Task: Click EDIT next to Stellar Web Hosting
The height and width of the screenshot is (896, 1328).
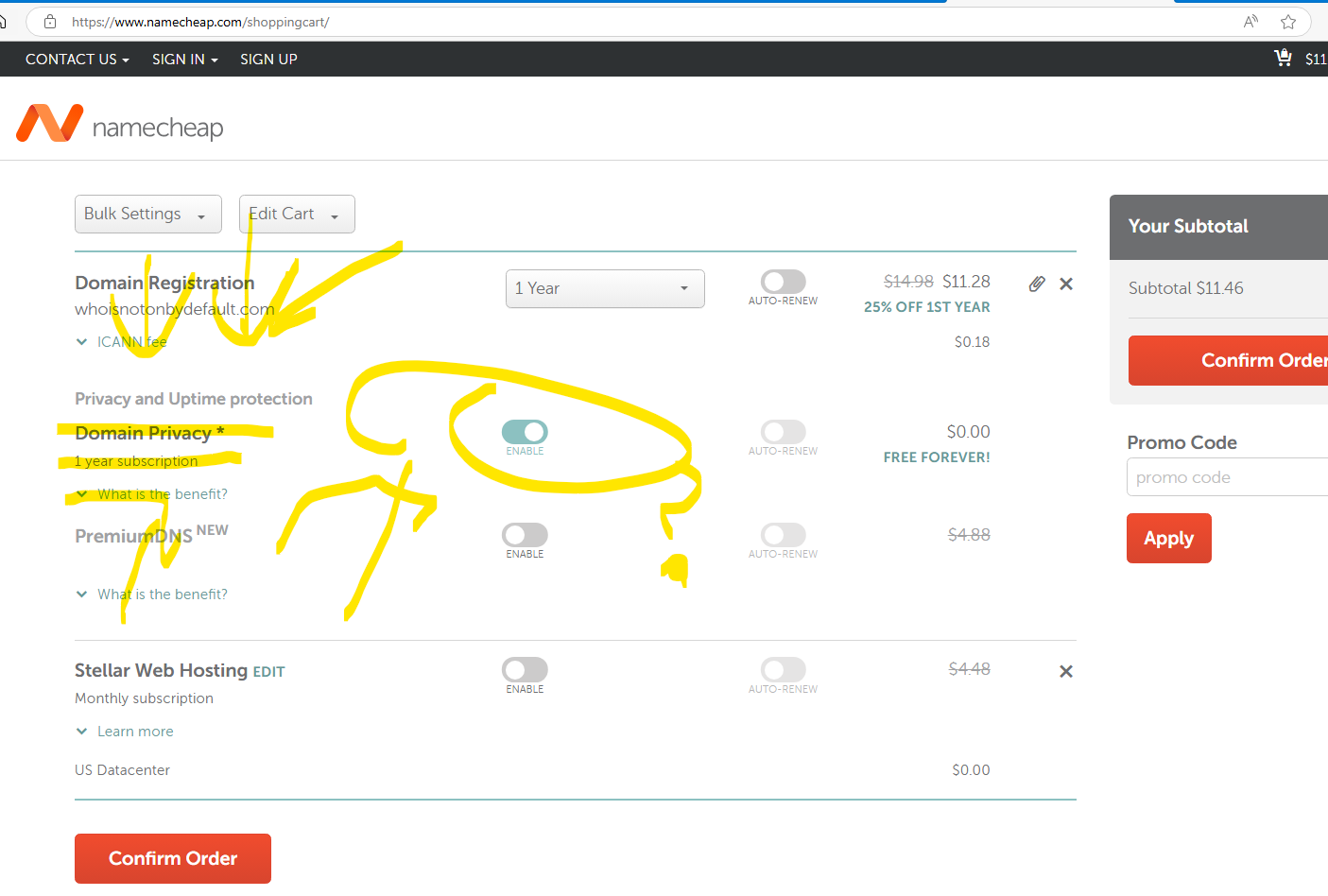Action: tap(268, 672)
